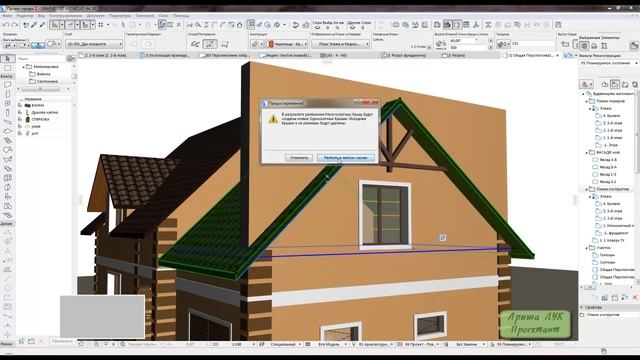
Task: Collapse "Планы конструктив" folder in navigator
Action: pos(587,189)
